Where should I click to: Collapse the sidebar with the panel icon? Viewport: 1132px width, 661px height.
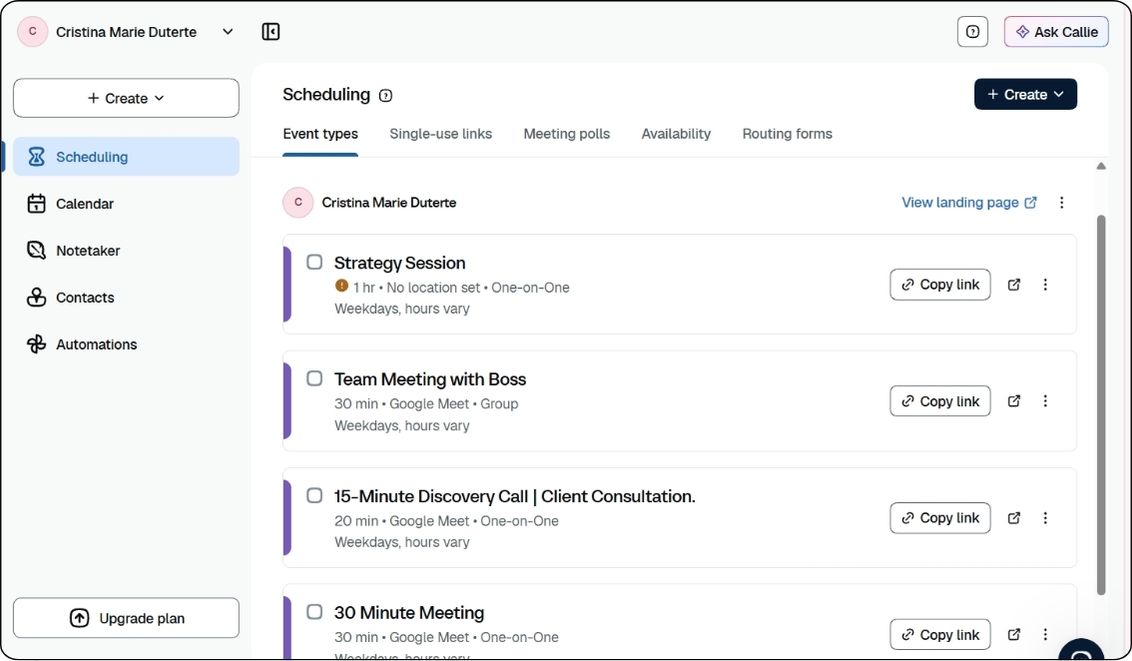tap(271, 32)
